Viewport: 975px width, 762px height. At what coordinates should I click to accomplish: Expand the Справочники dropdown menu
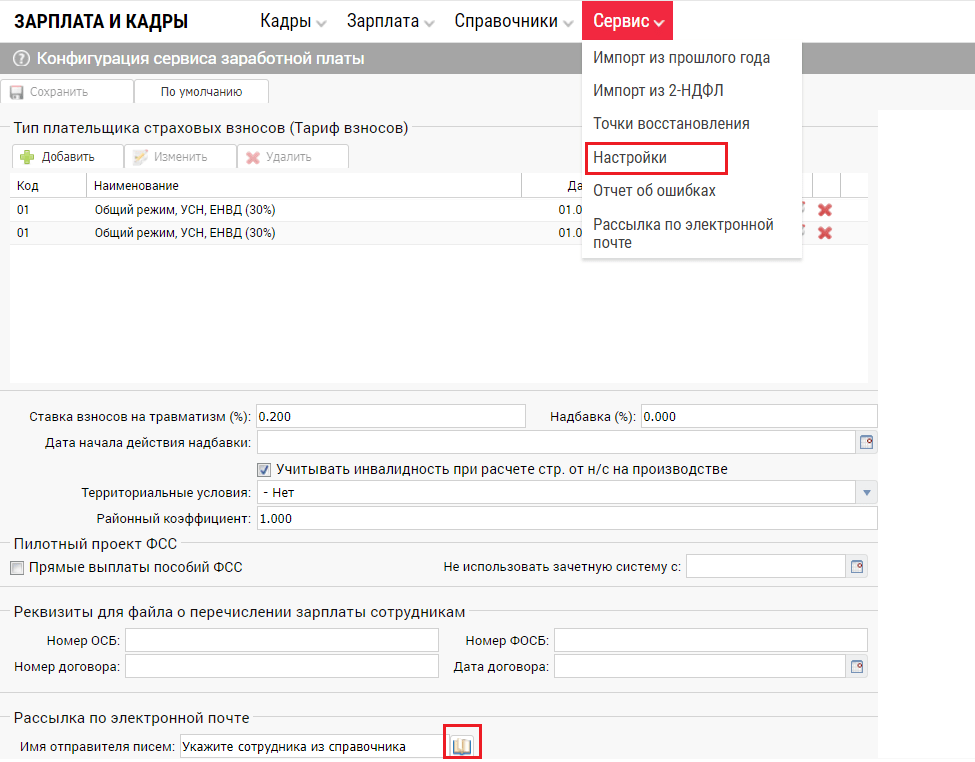point(514,21)
